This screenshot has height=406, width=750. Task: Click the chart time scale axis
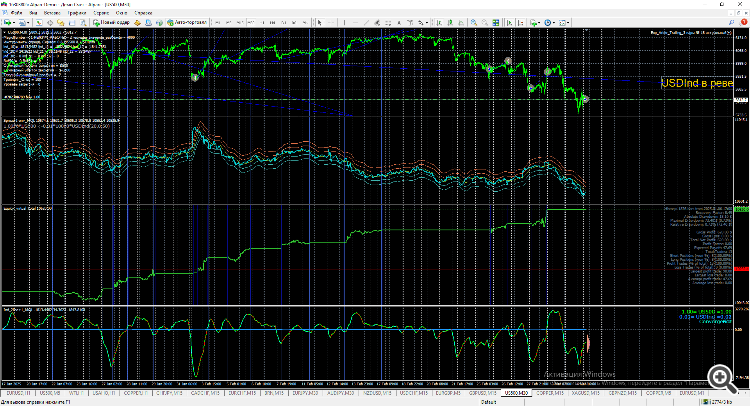point(366,384)
